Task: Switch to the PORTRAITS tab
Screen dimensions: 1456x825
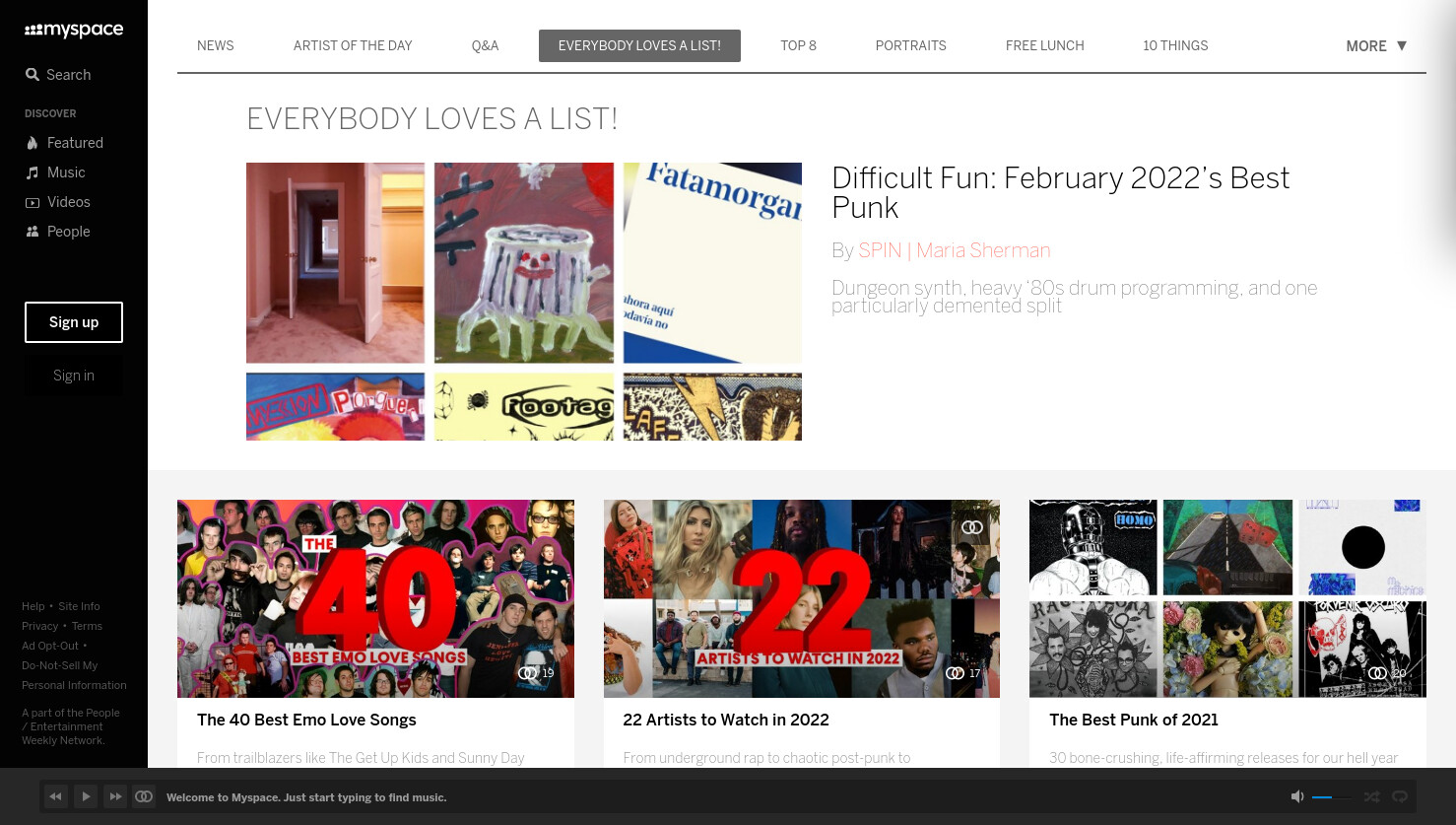Action: click(x=910, y=45)
